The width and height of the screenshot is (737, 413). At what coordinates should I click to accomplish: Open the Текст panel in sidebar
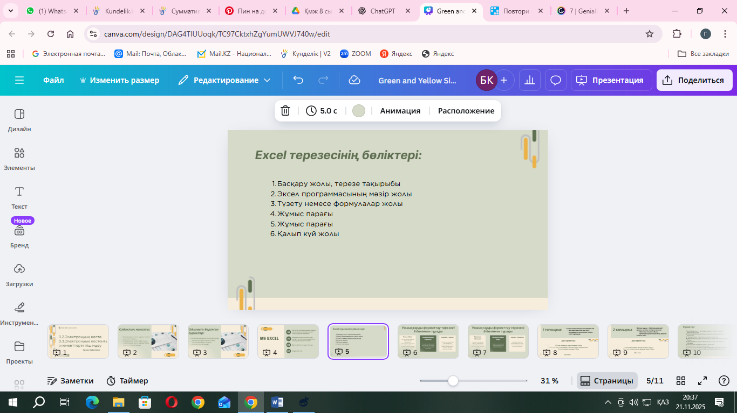click(19, 197)
